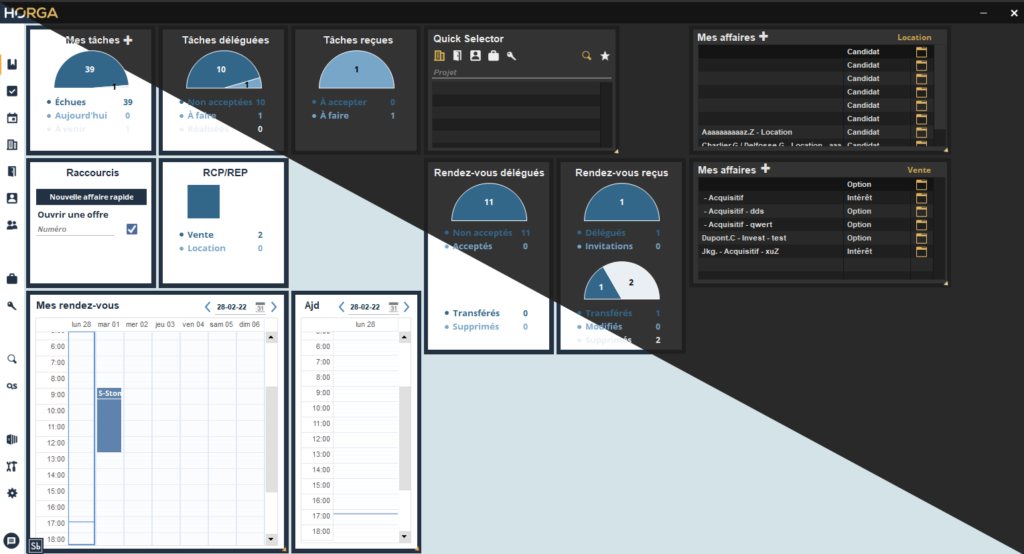Add a new task with Mes tâches plus

click(x=128, y=41)
